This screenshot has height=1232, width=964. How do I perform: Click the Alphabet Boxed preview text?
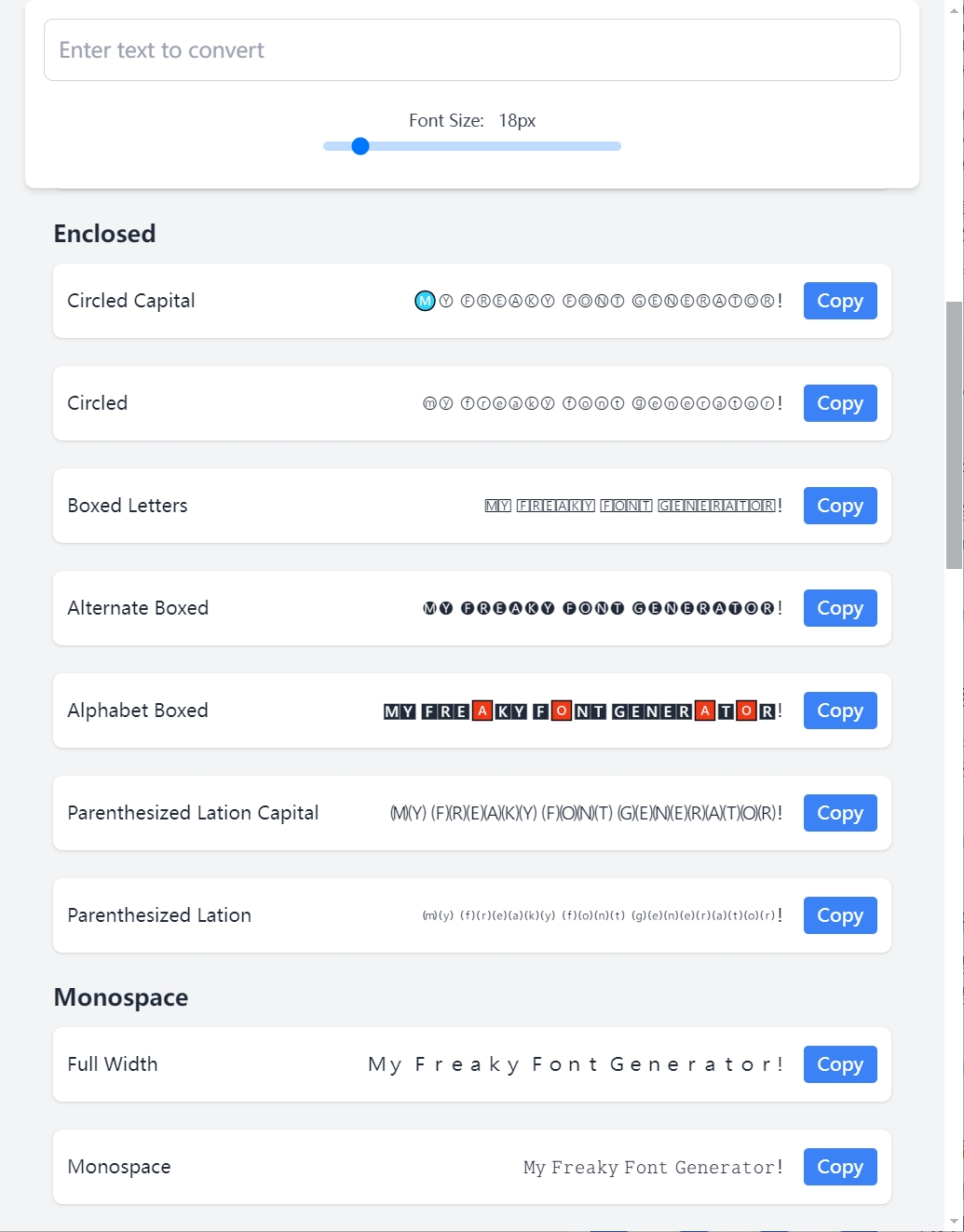(x=582, y=711)
